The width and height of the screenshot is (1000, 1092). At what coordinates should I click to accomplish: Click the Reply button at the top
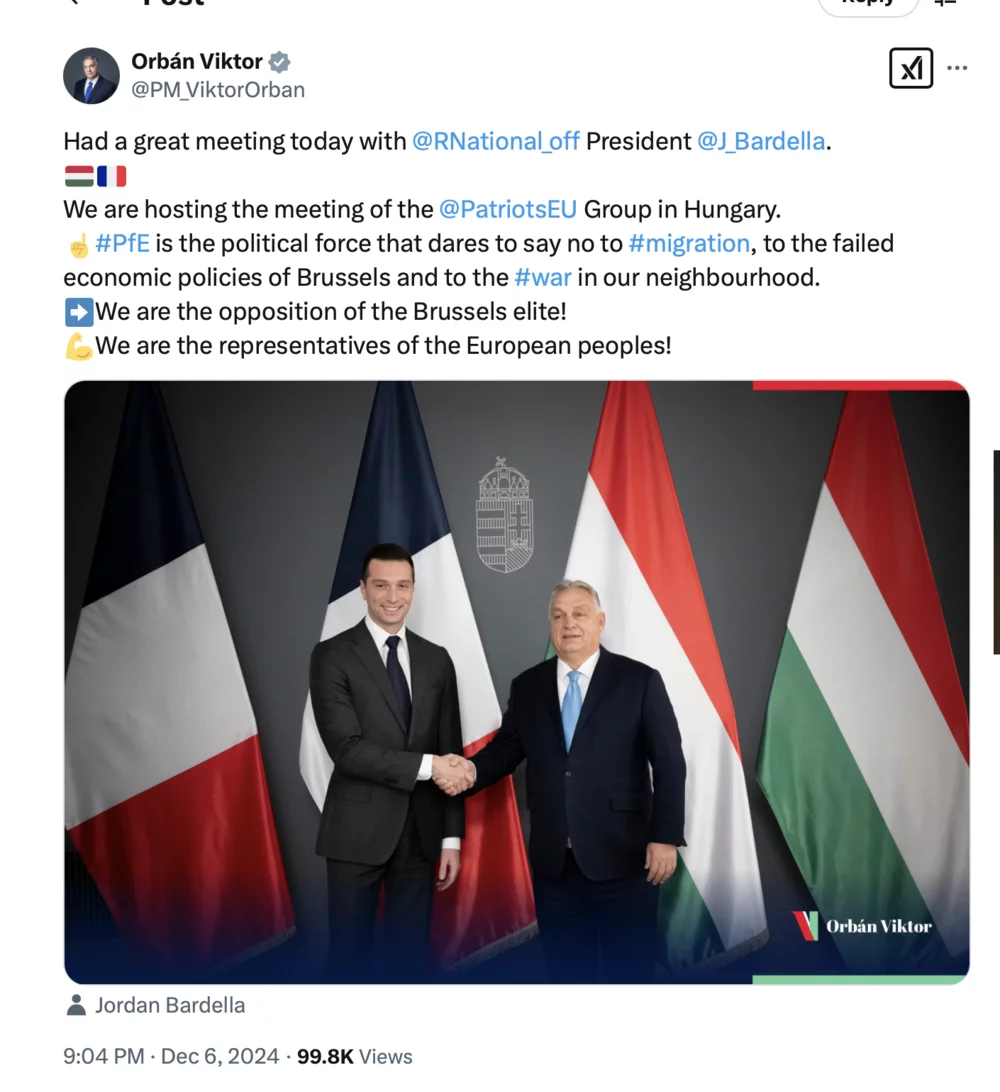(x=867, y=4)
